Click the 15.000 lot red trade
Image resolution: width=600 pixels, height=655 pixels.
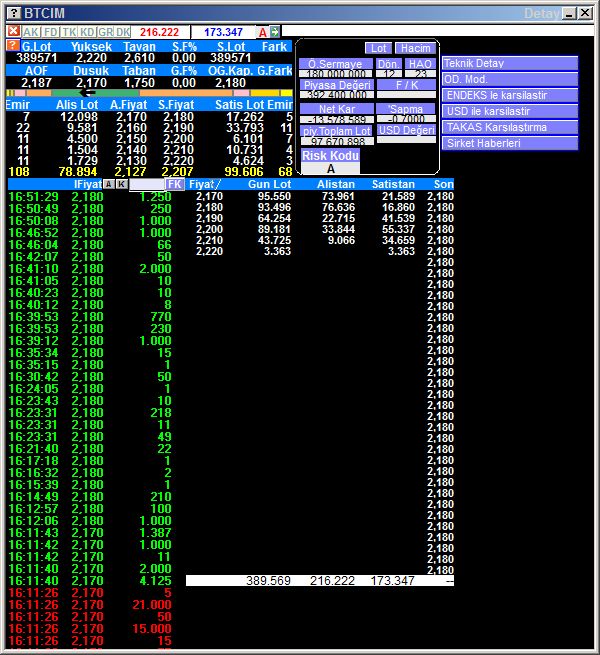click(90, 629)
